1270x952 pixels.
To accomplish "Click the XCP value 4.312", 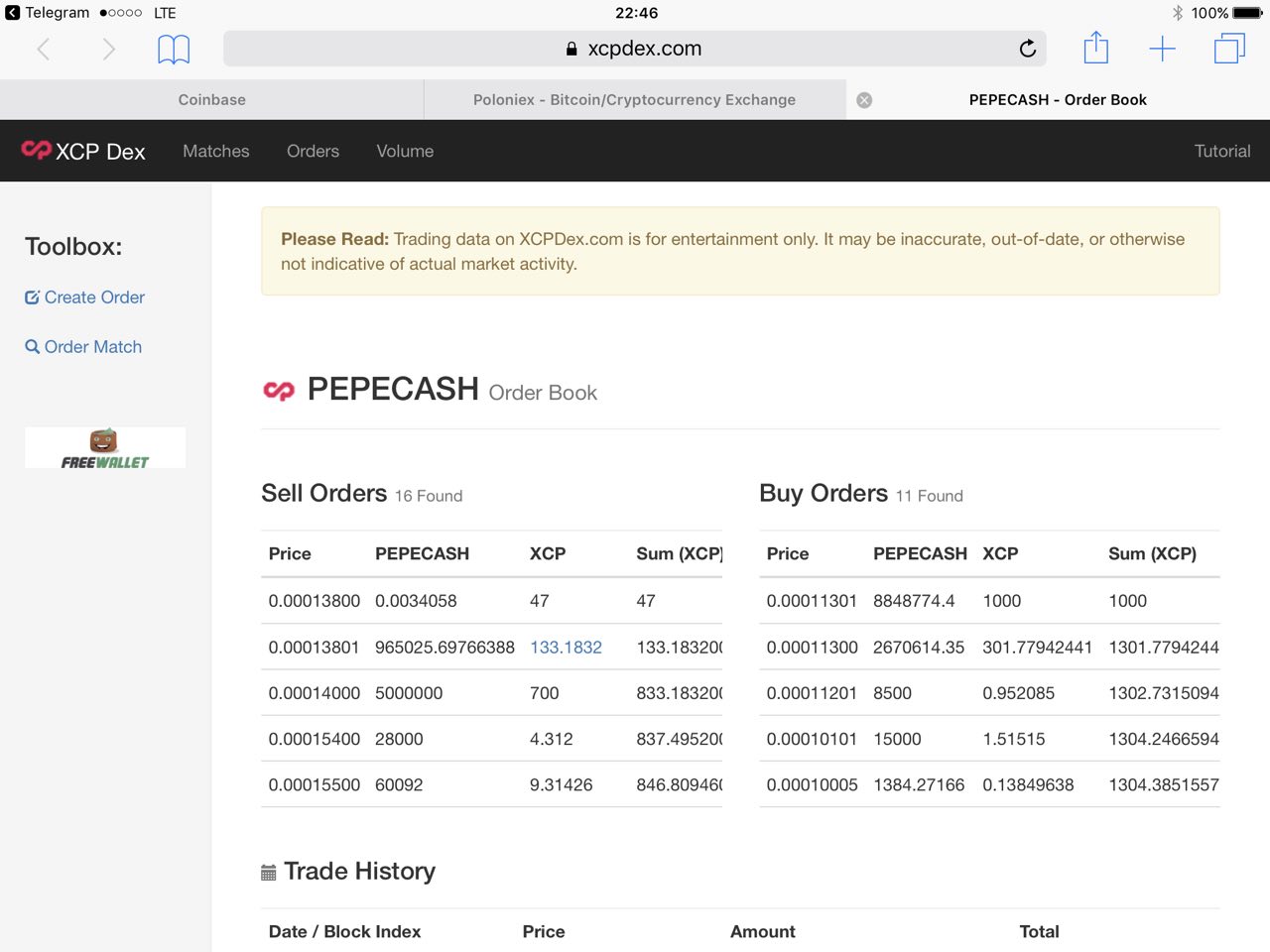I will (552, 739).
